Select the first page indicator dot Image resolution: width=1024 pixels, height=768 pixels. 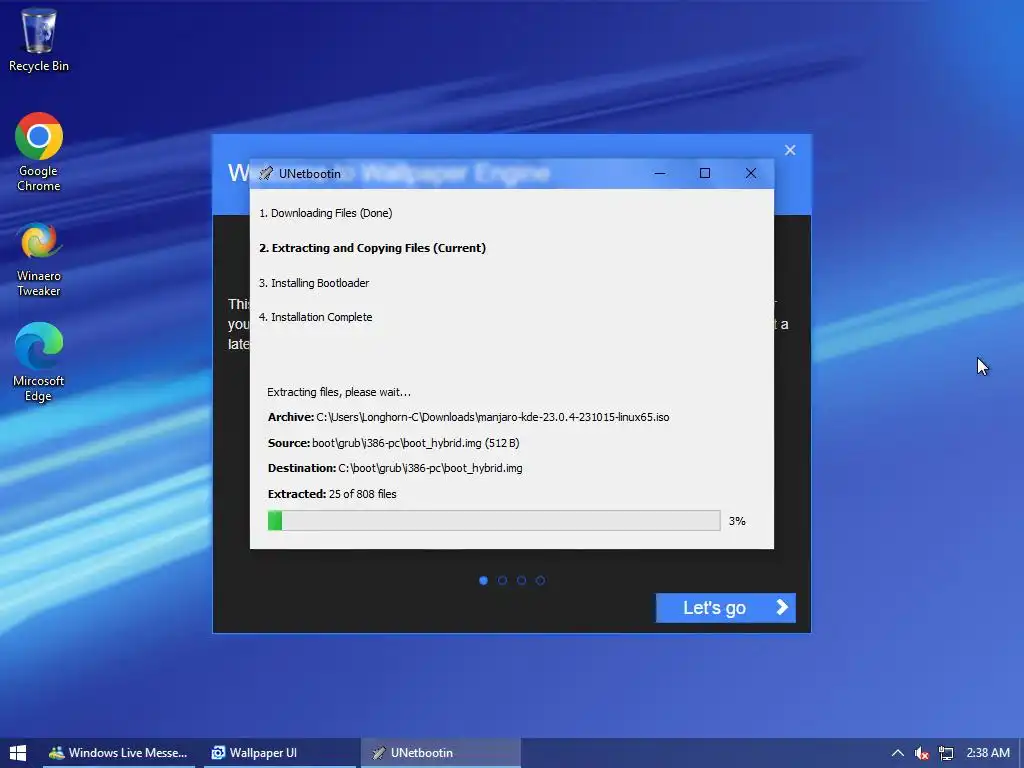(483, 580)
